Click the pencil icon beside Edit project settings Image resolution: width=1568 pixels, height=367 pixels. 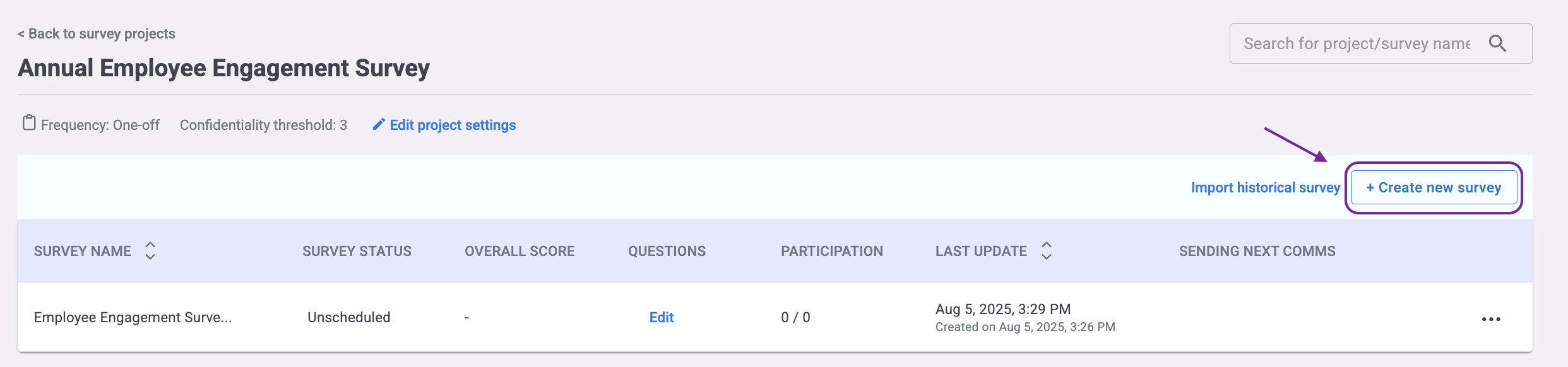tap(379, 124)
